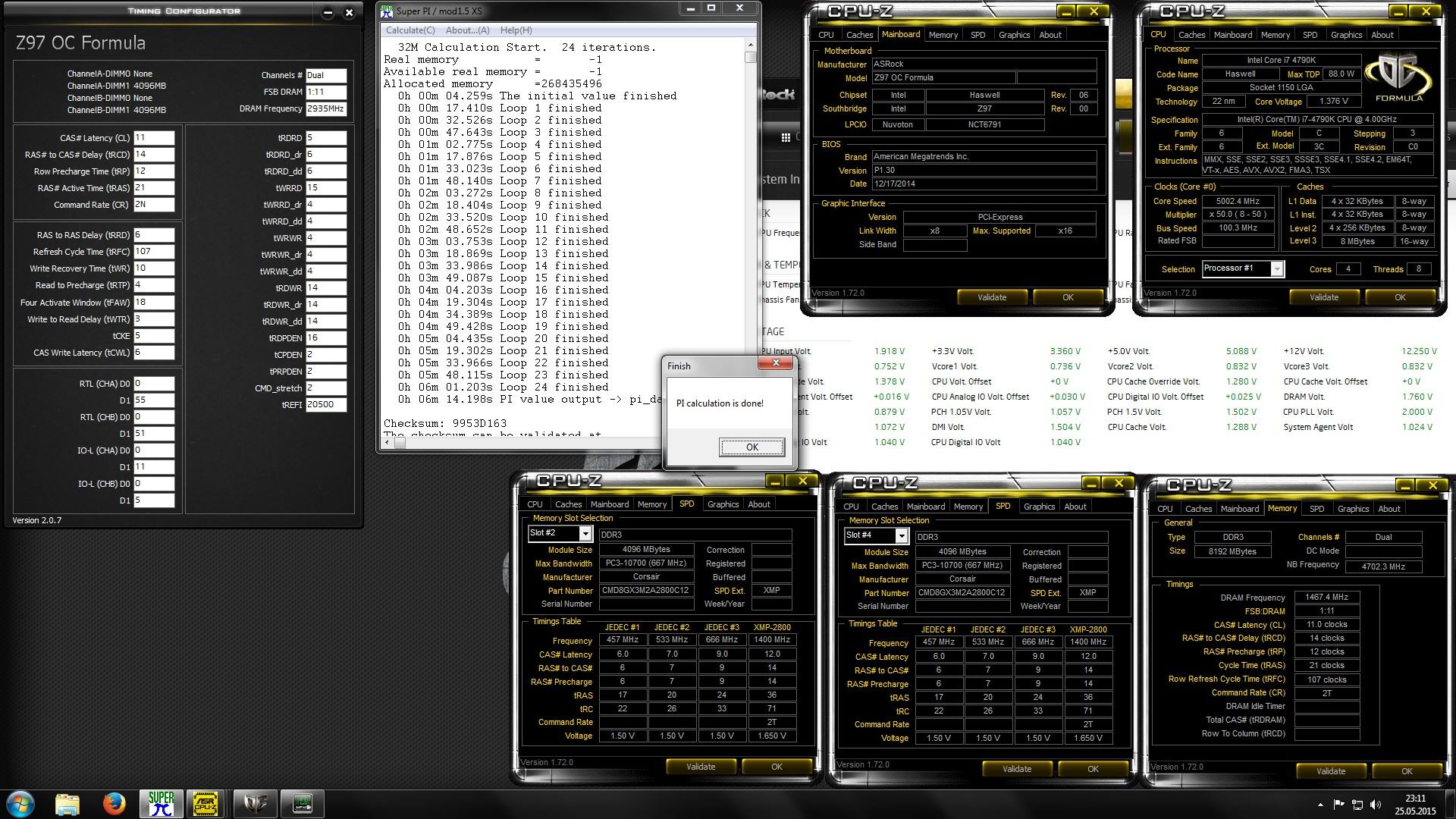Open the About...(A) menu in Super PI
Image resolution: width=1456 pixels, height=819 pixels.
[467, 30]
